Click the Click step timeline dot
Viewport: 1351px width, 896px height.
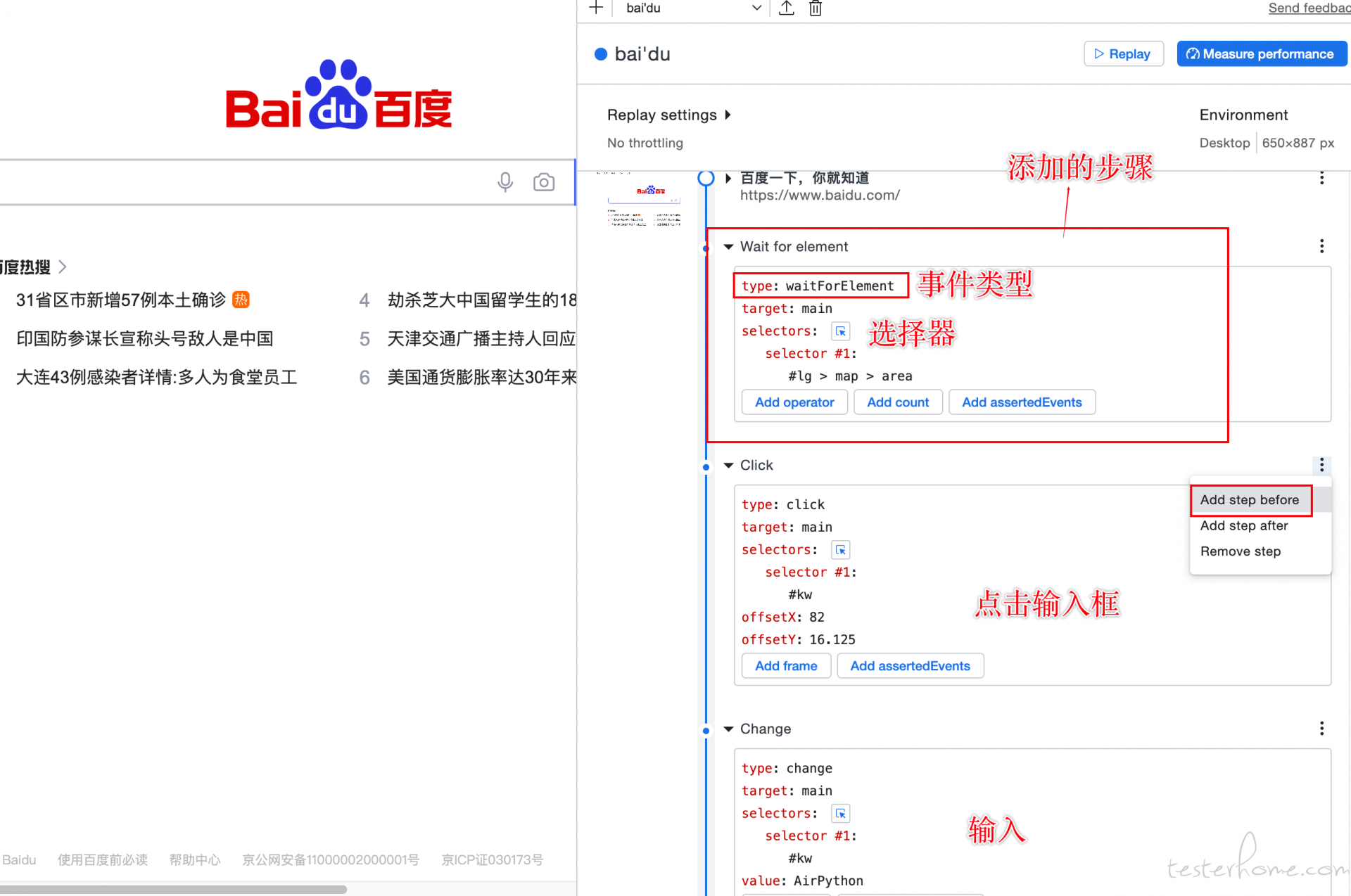(706, 467)
